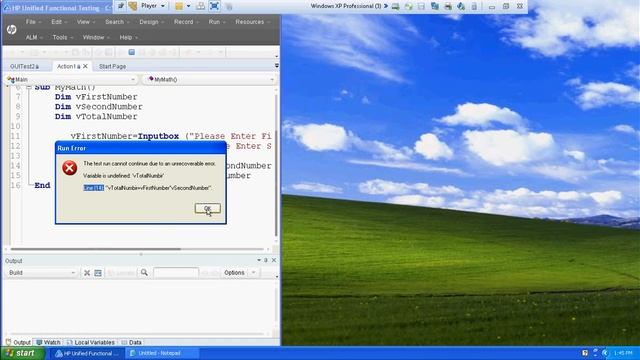
Task: Click the system tray security shield icon
Action: 584,353
